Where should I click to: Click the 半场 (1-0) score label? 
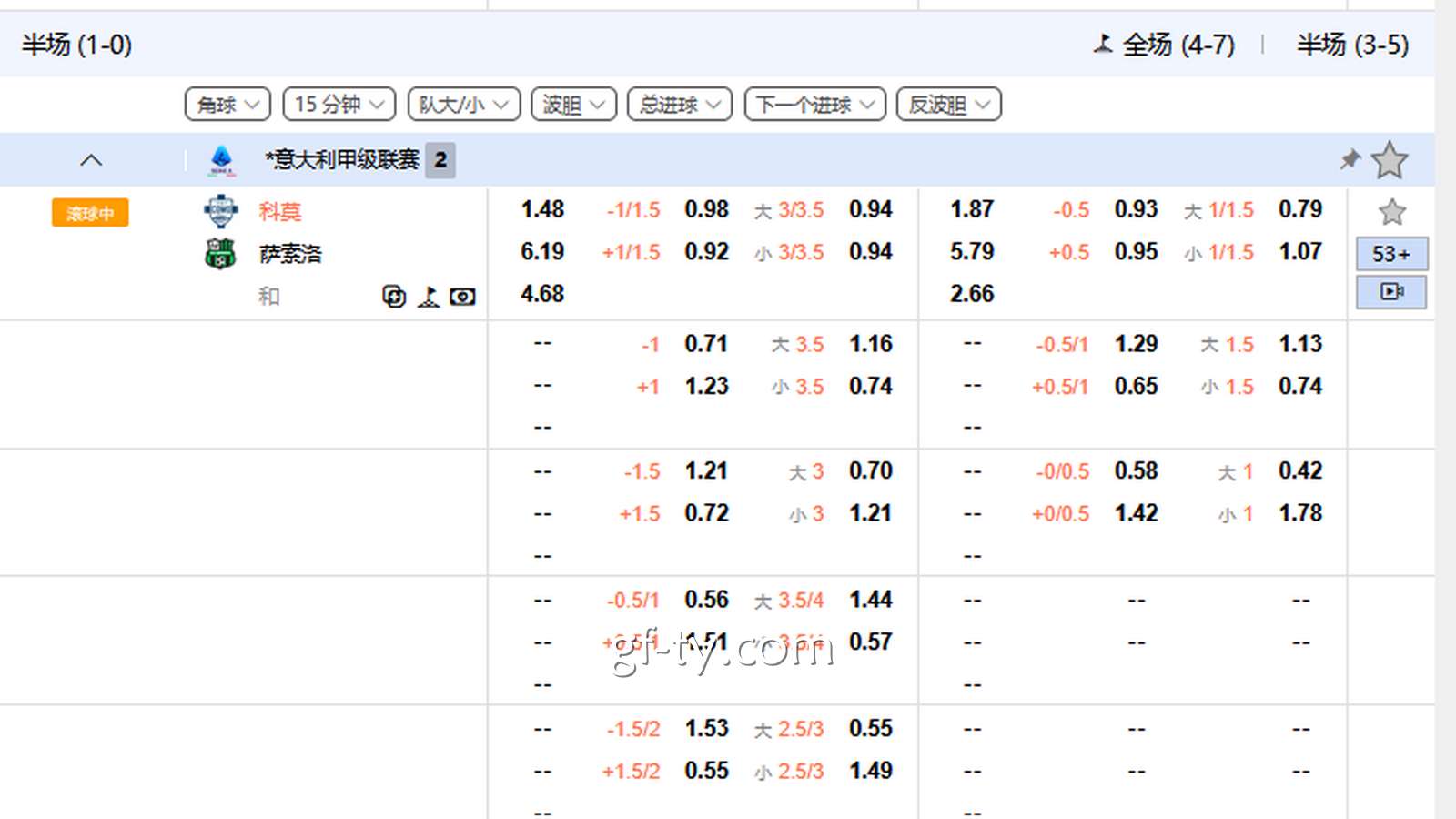[77, 45]
